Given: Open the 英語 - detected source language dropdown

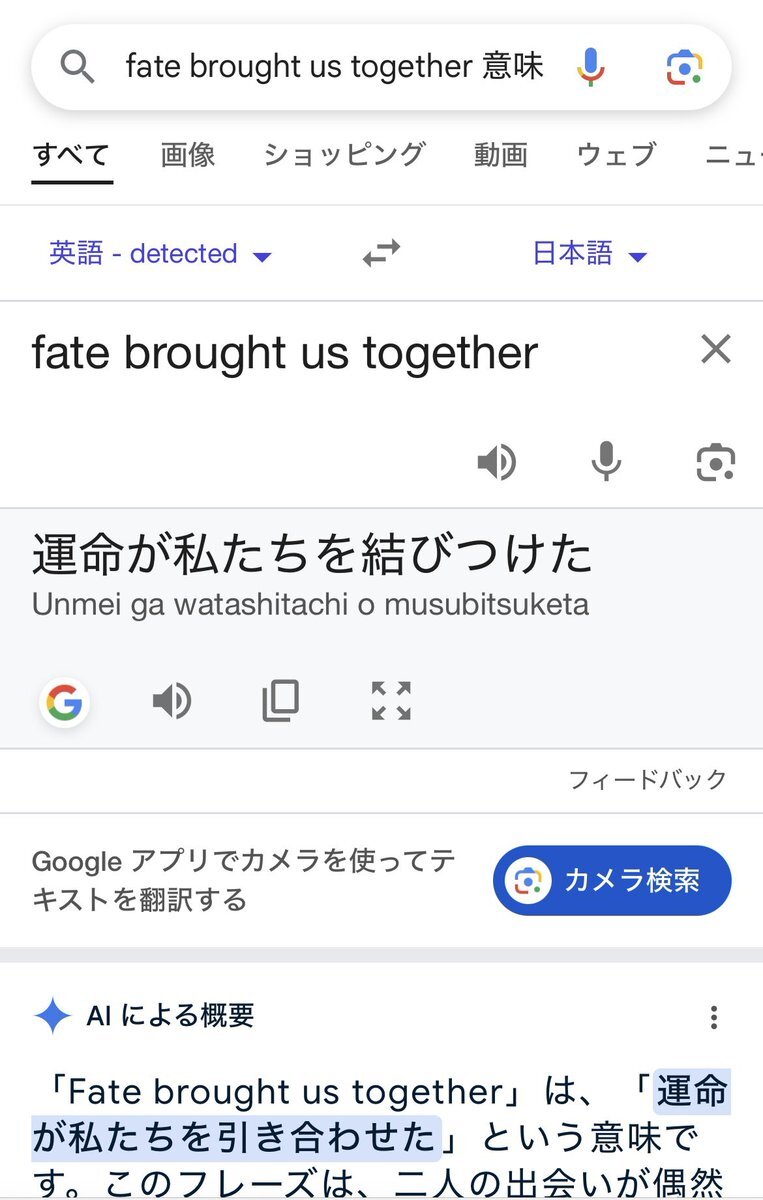Looking at the screenshot, I should point(161,254).
